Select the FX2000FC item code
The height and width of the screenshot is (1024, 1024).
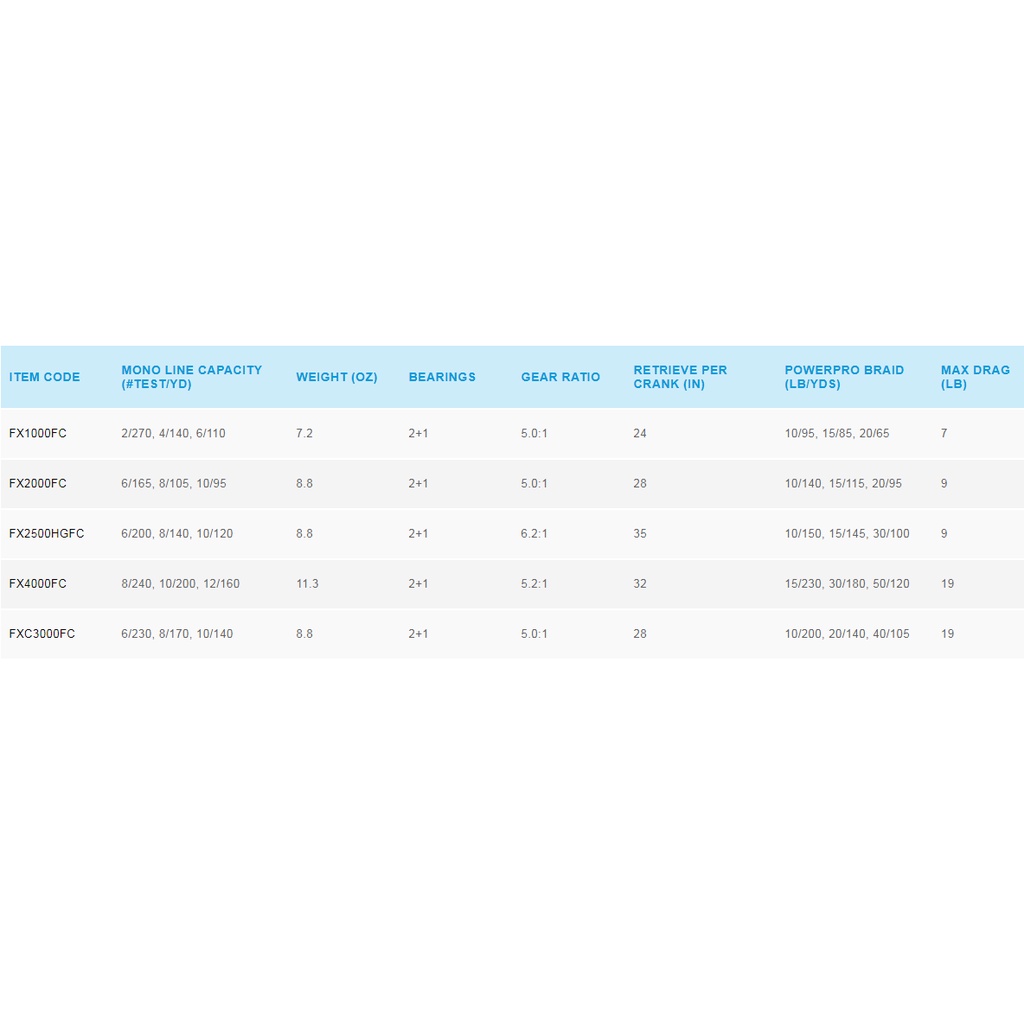pos(38,484)
